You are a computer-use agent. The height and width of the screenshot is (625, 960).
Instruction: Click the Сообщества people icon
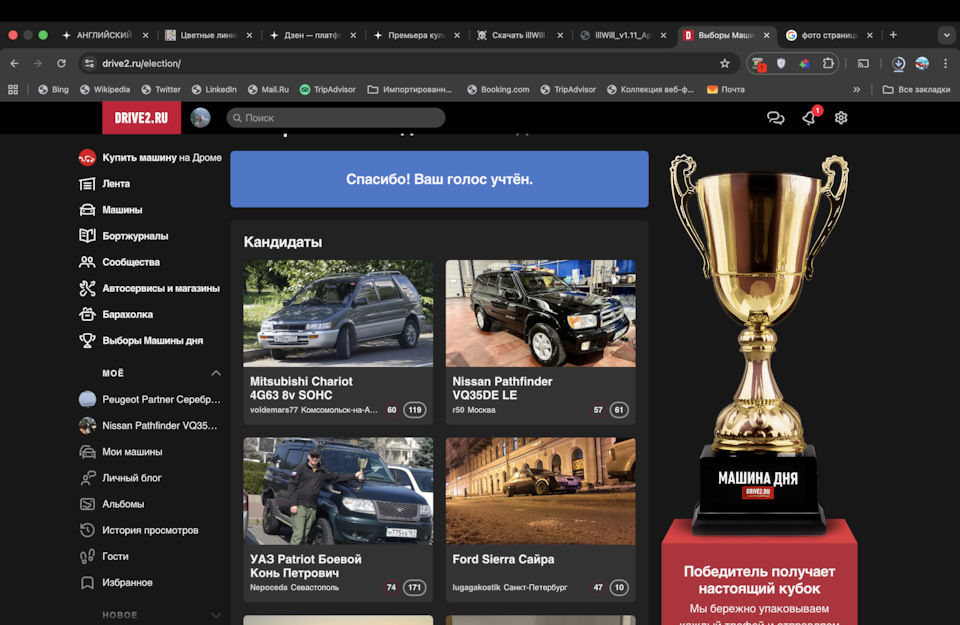(87, 262)
